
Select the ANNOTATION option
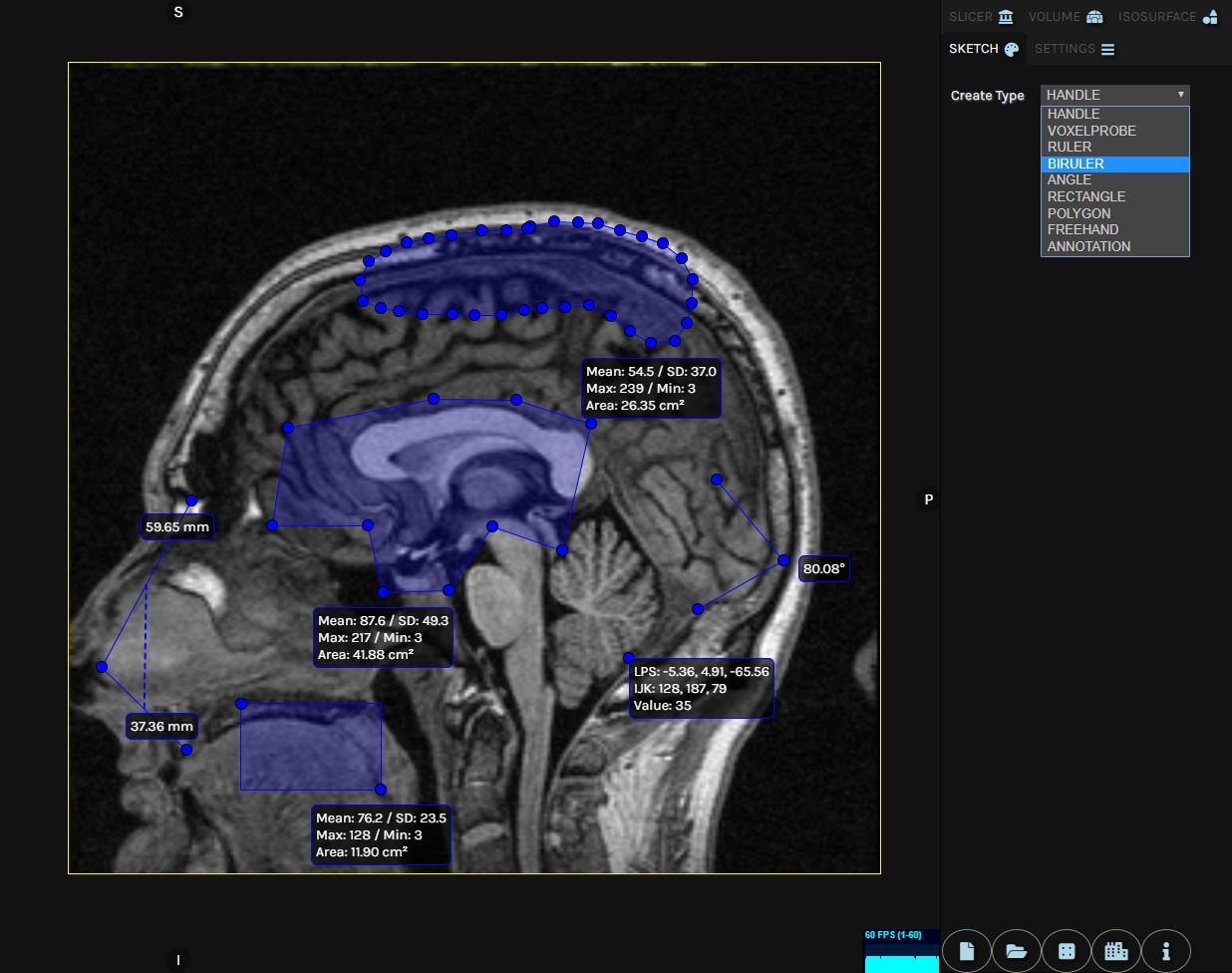click(1115, 246)
